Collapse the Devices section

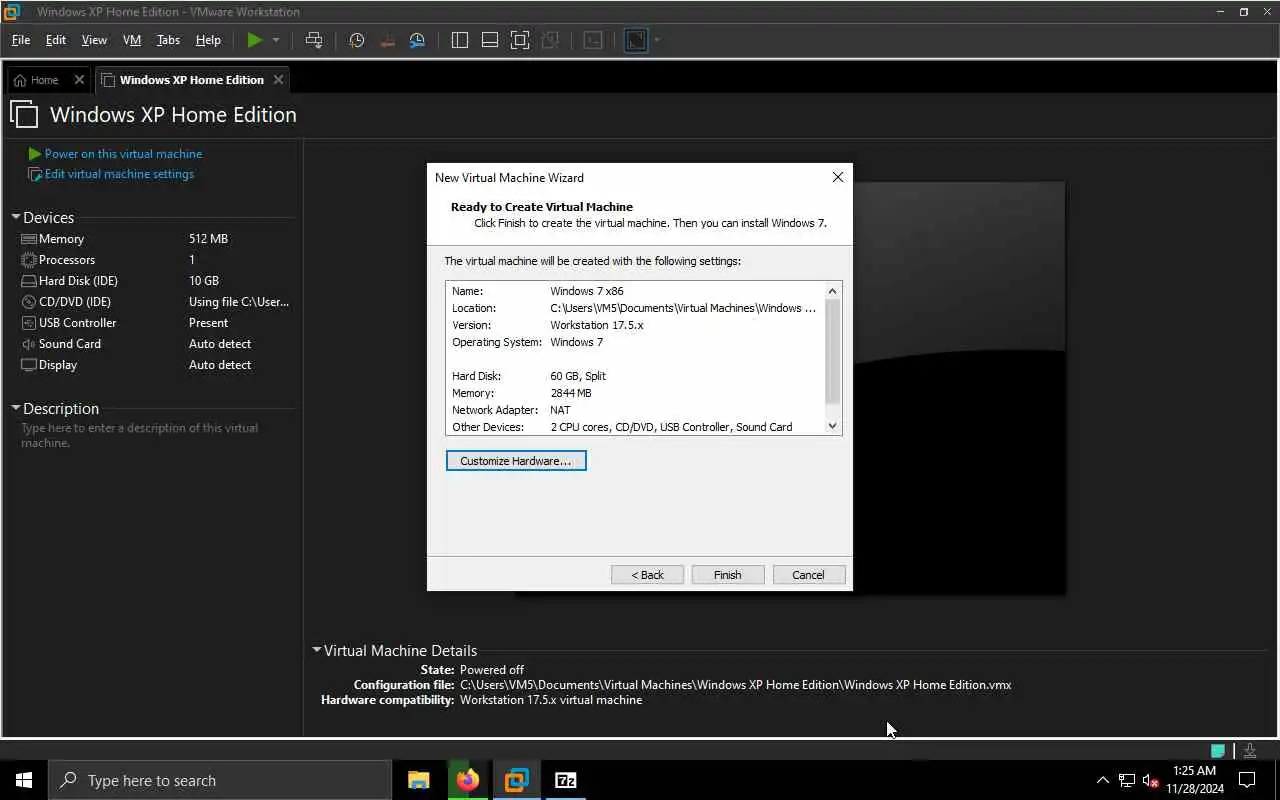tap(16, 217)
